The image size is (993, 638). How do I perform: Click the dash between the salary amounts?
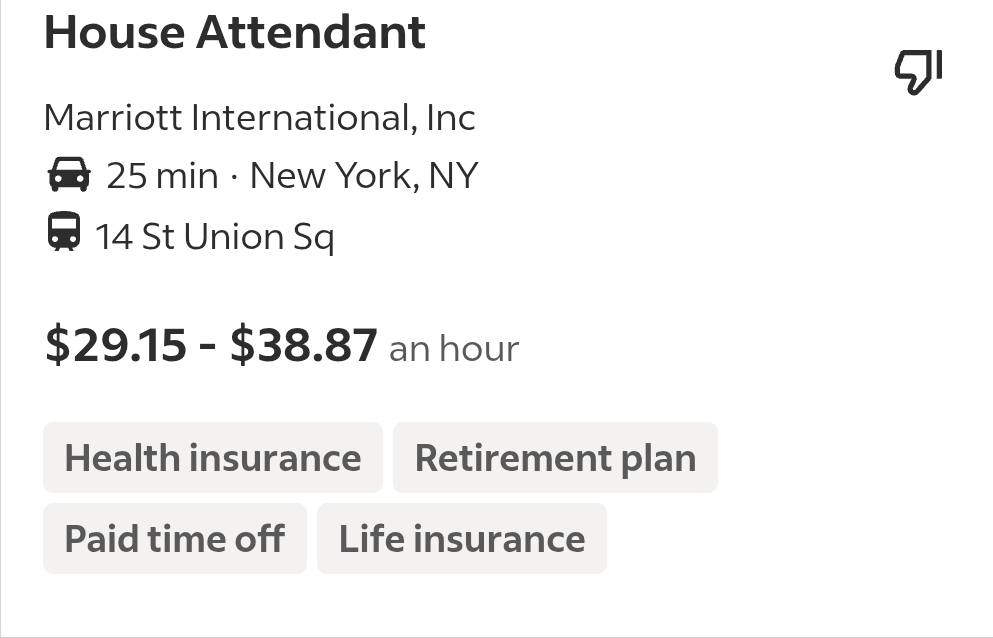click(x=208, y=347)
